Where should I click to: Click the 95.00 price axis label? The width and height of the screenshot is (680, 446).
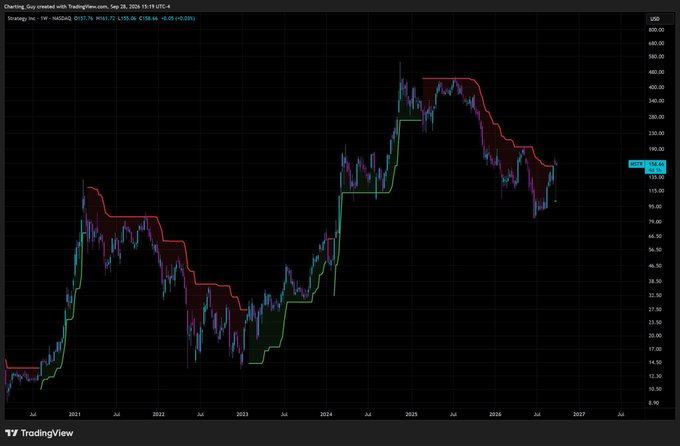[655, 207]
